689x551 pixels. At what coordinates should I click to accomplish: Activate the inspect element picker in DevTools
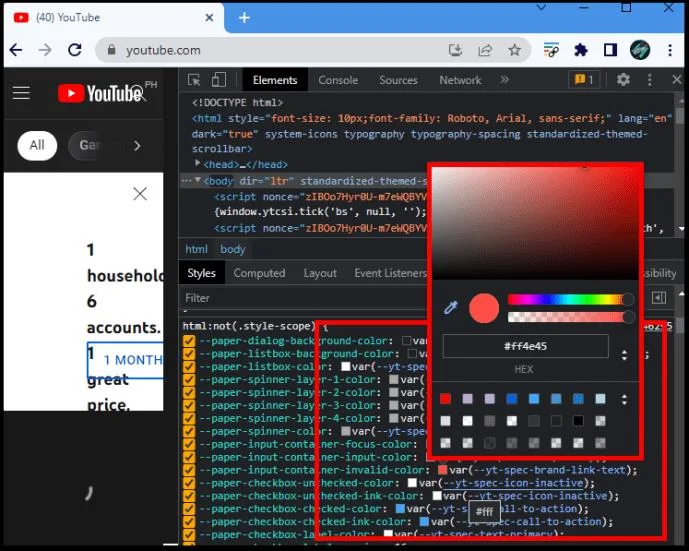[x=194, y=80]
